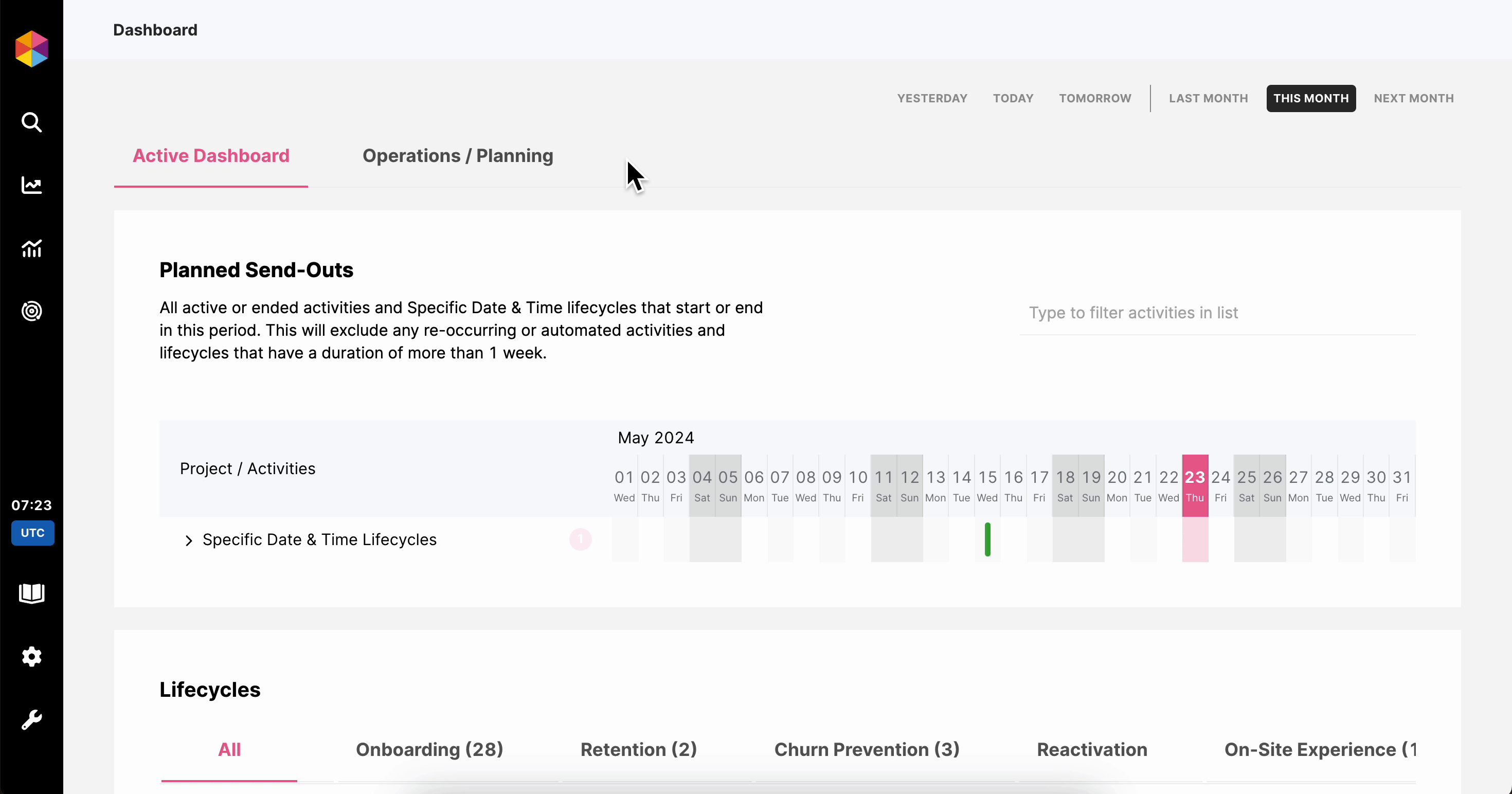
Task: Switch to the Operations / Planning tab
Action: pos(457,155)
